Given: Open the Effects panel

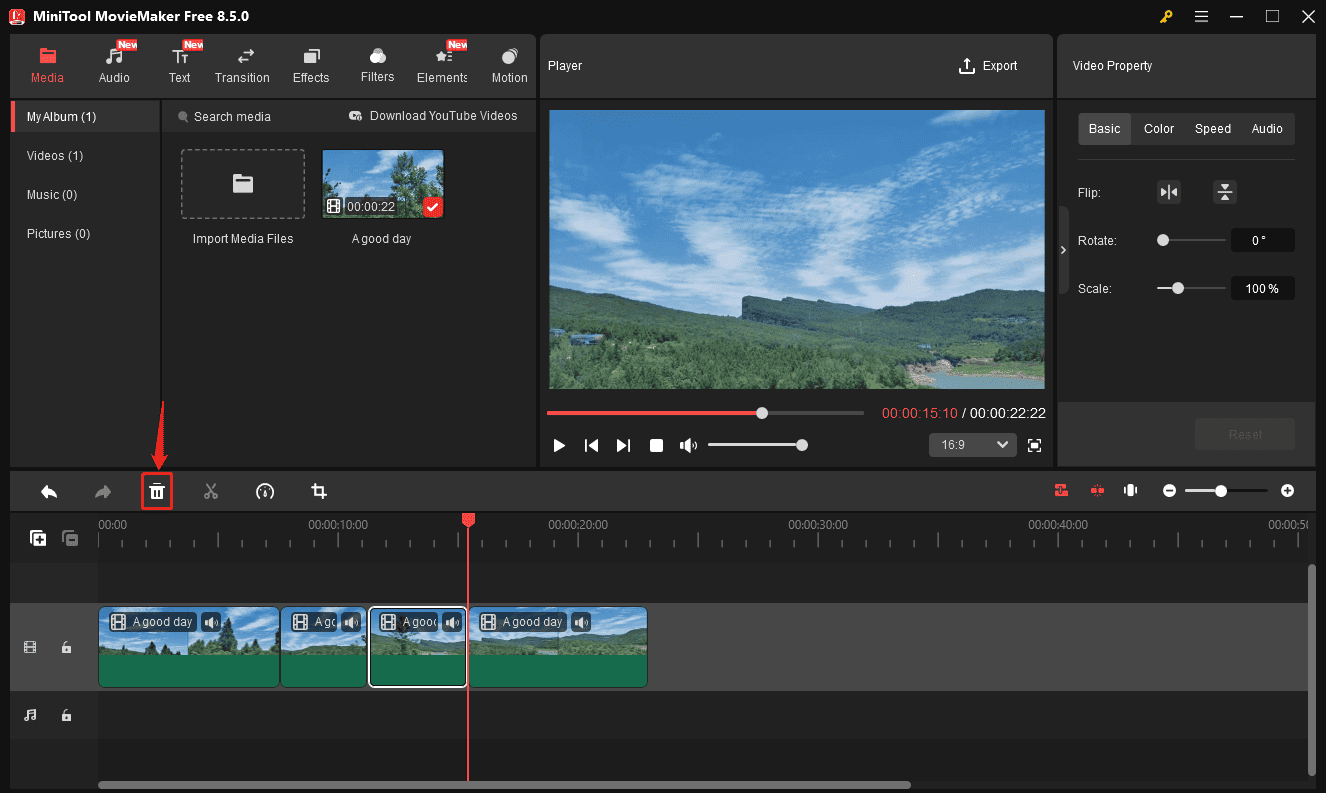Looking at the screenshot, I should (311, 64).
